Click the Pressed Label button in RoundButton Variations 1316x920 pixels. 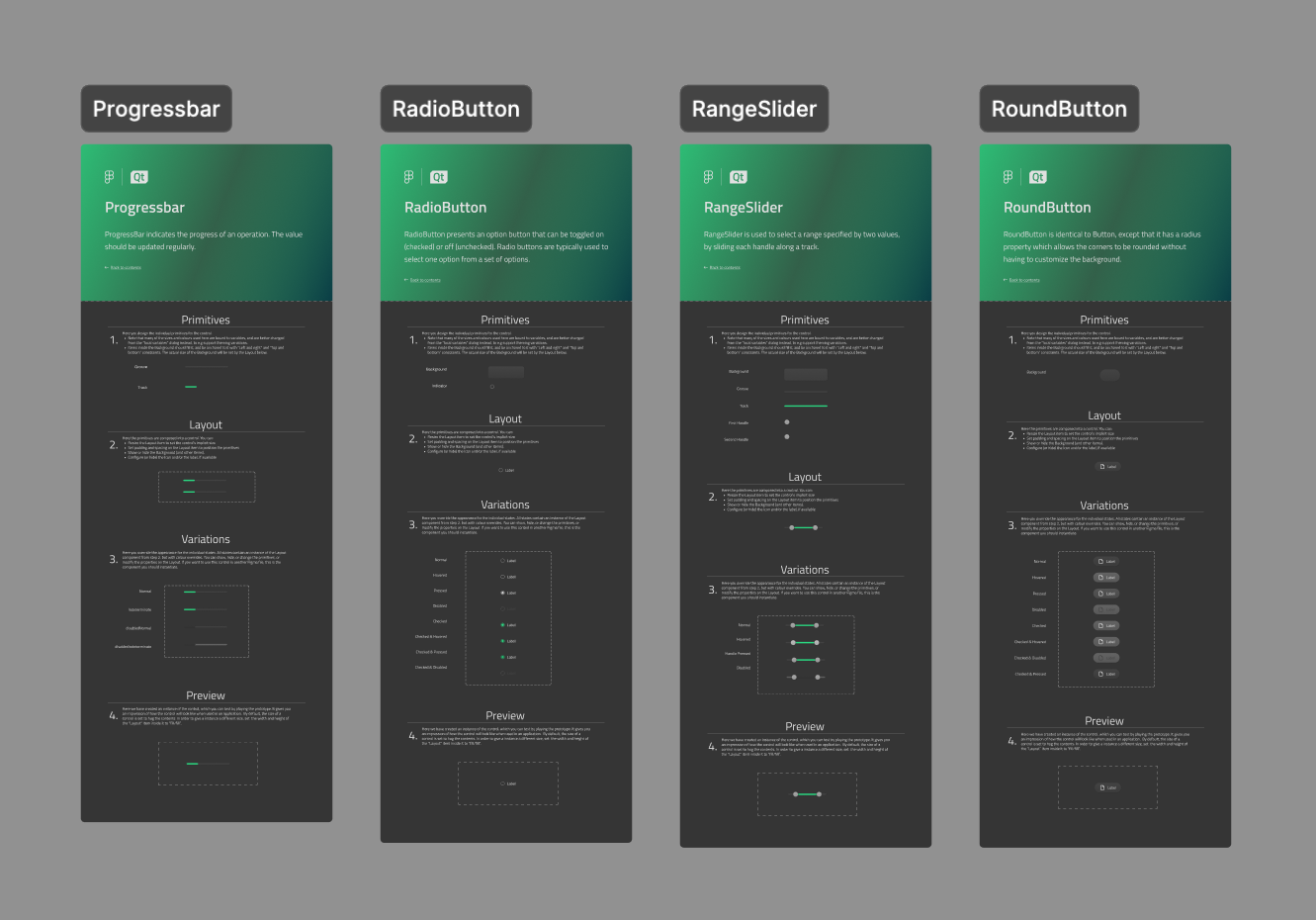click(x=1104, y=594)
